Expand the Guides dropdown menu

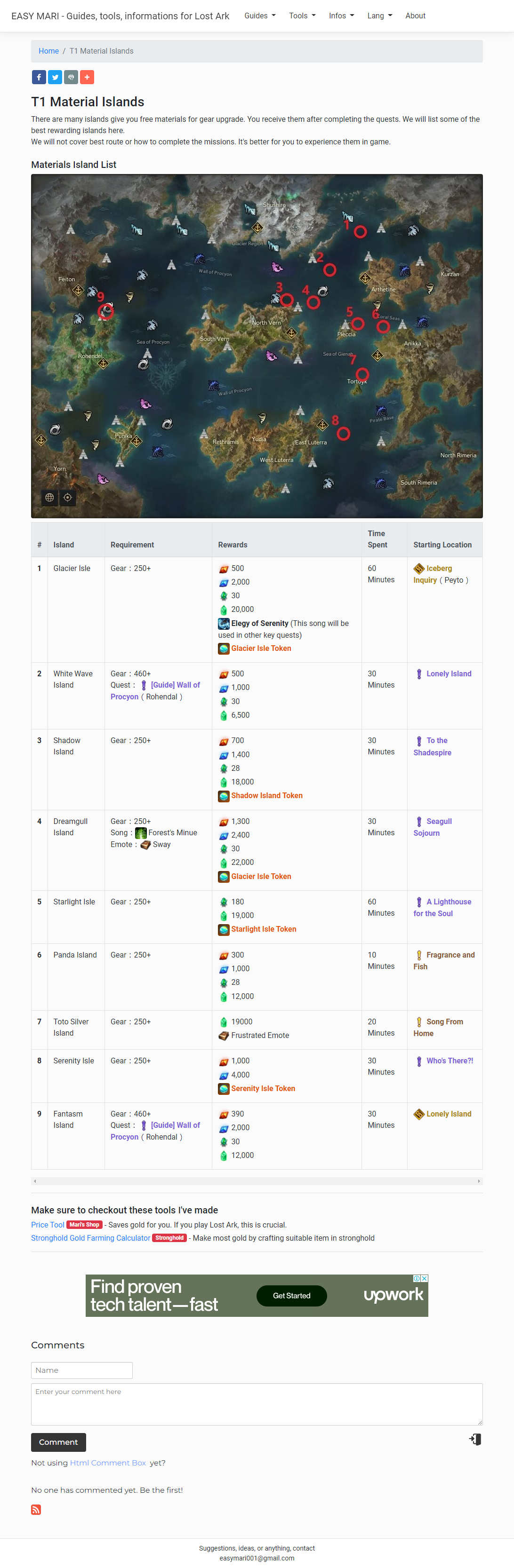(260, 16)
